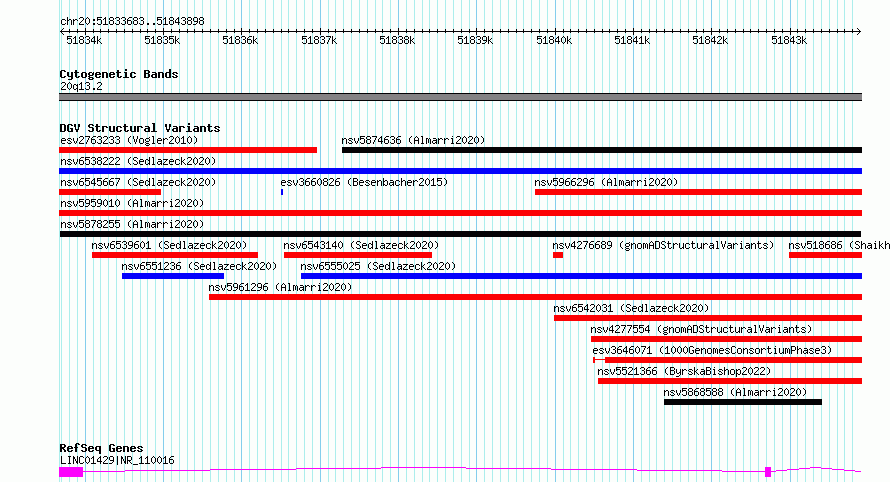Viewport: 890px width, 482px height.
Task: Open the nsv518686 variant label
Action: pos(839,245)
